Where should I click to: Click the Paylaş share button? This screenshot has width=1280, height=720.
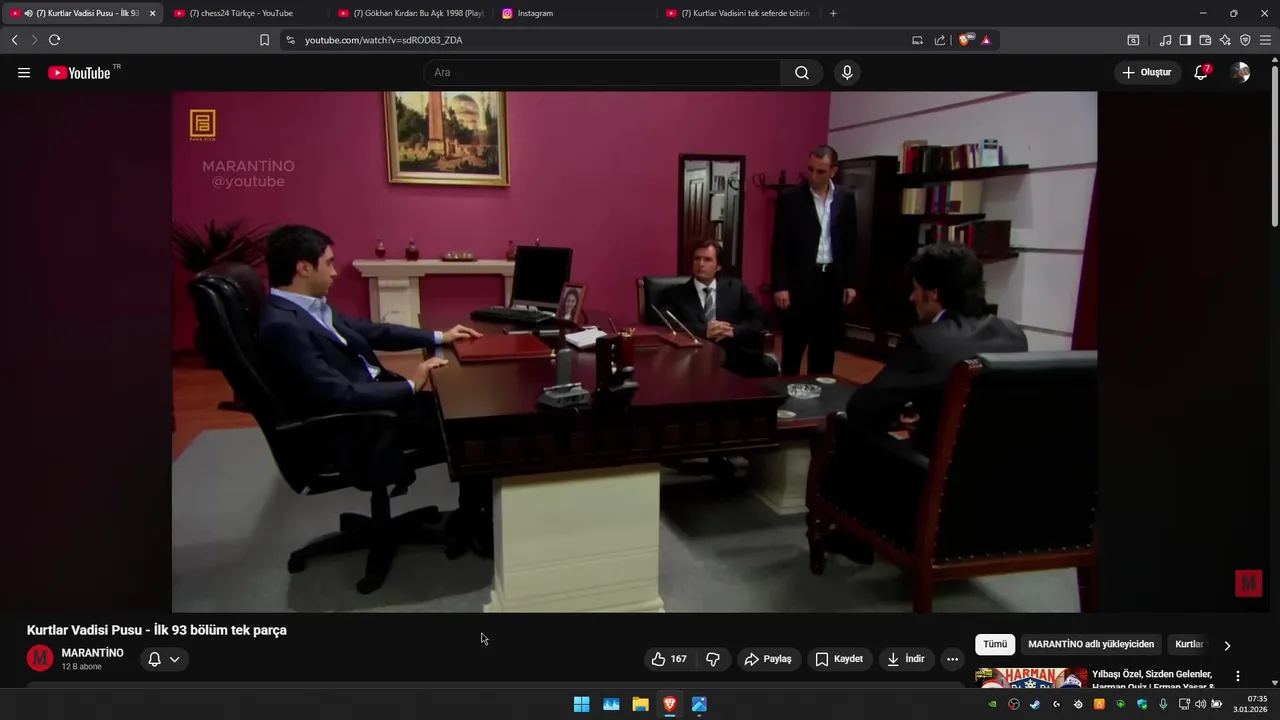point(768,659)
